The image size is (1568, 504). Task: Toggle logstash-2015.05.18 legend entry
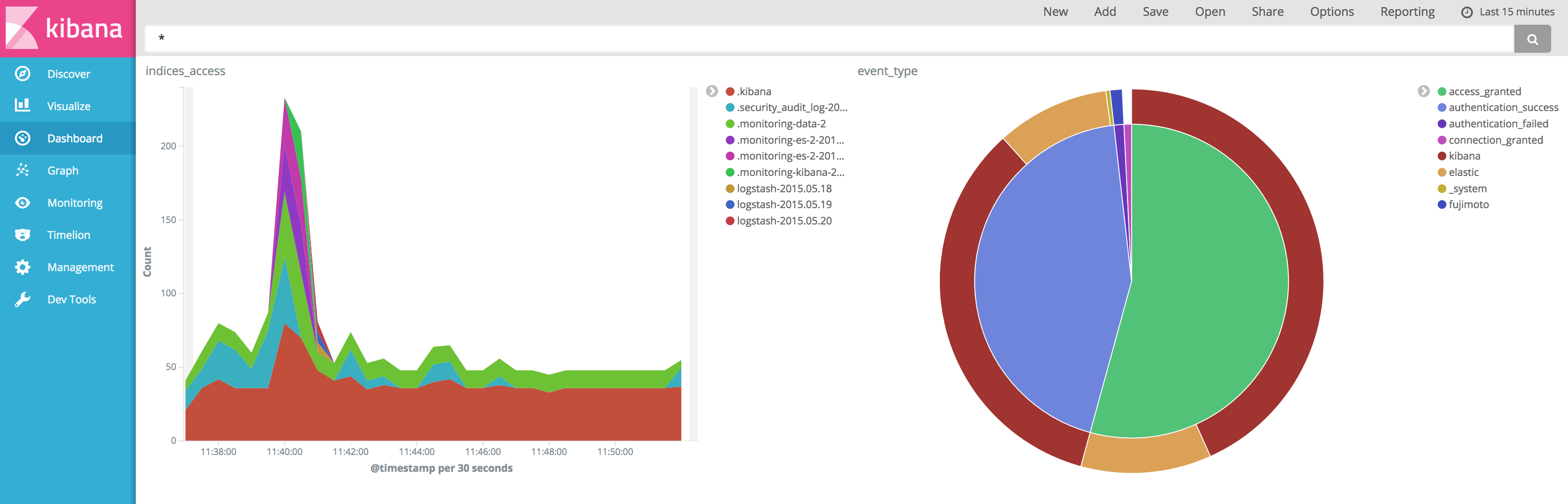[x=778, y=189]
